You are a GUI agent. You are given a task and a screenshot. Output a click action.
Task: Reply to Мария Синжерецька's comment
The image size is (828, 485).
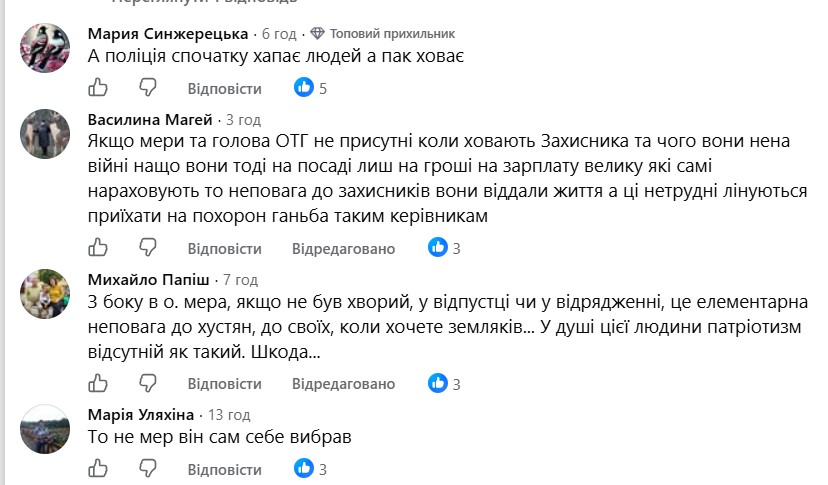pos(224,88)
